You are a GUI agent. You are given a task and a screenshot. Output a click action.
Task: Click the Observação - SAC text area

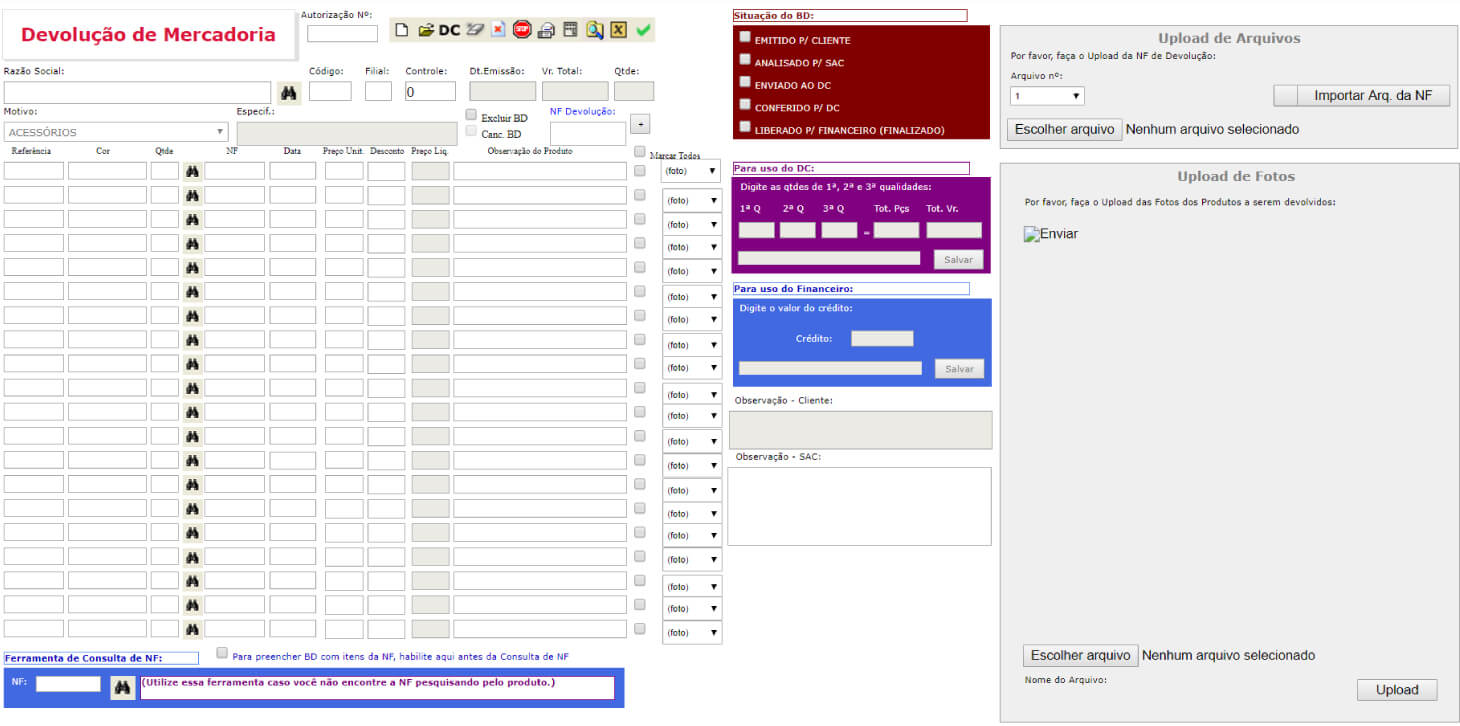(859, 505)
